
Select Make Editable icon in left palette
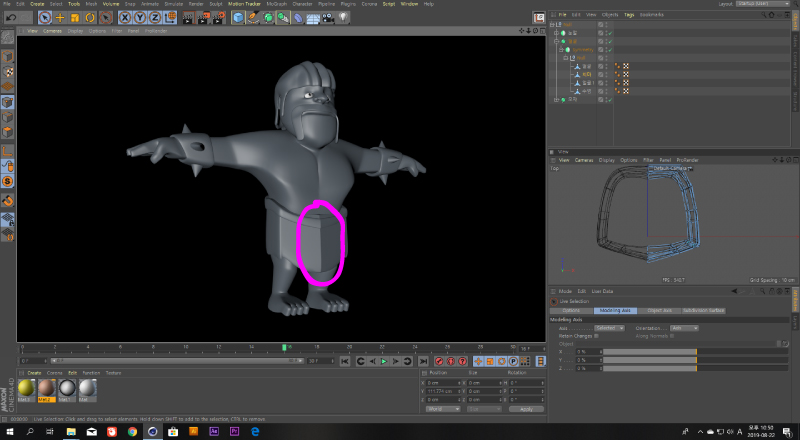pyautogui.click(x=7, y=37)
